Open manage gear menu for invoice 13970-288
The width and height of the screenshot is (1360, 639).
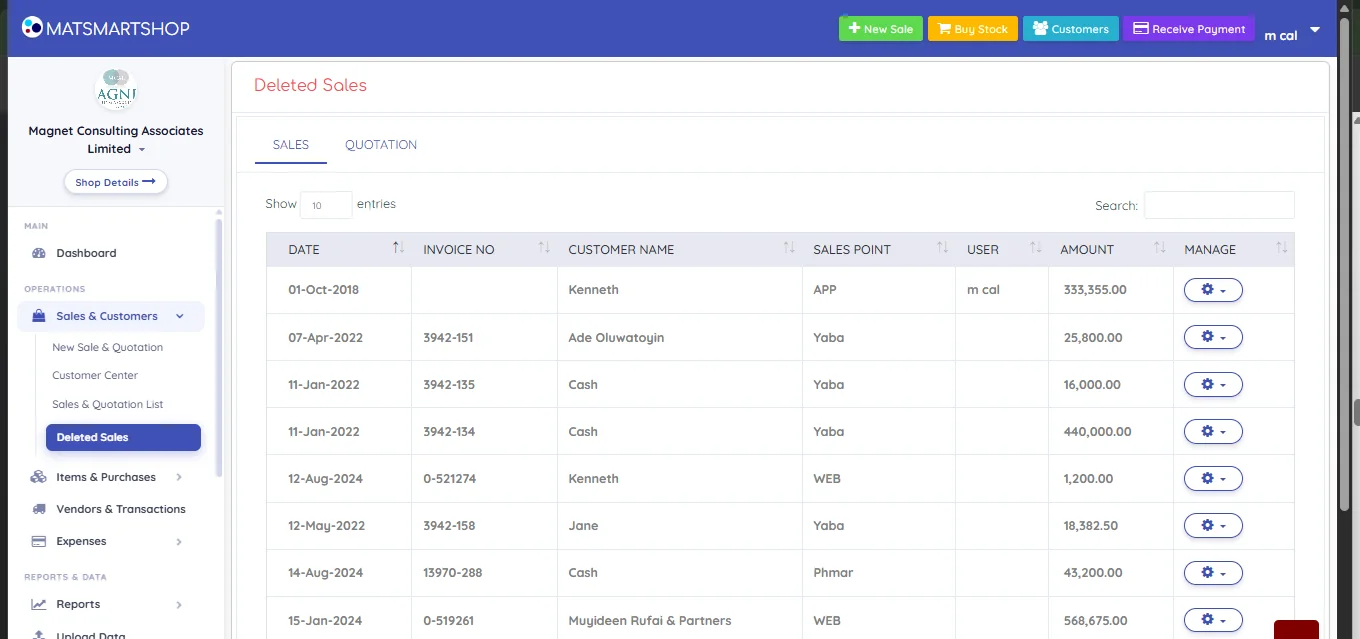pos(1213,573)
